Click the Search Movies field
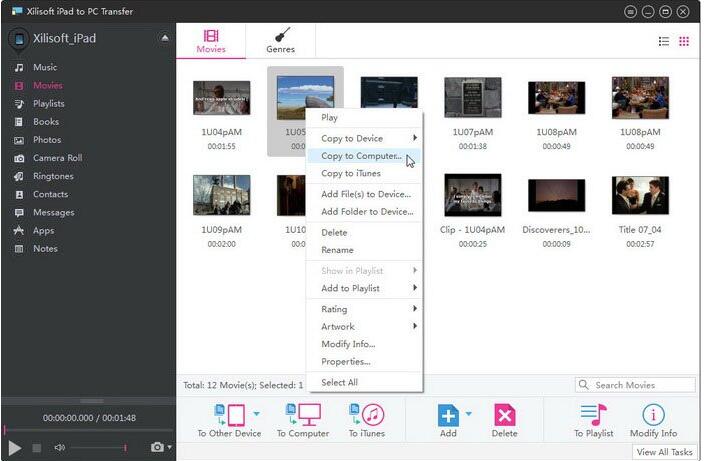 point(635,385)
